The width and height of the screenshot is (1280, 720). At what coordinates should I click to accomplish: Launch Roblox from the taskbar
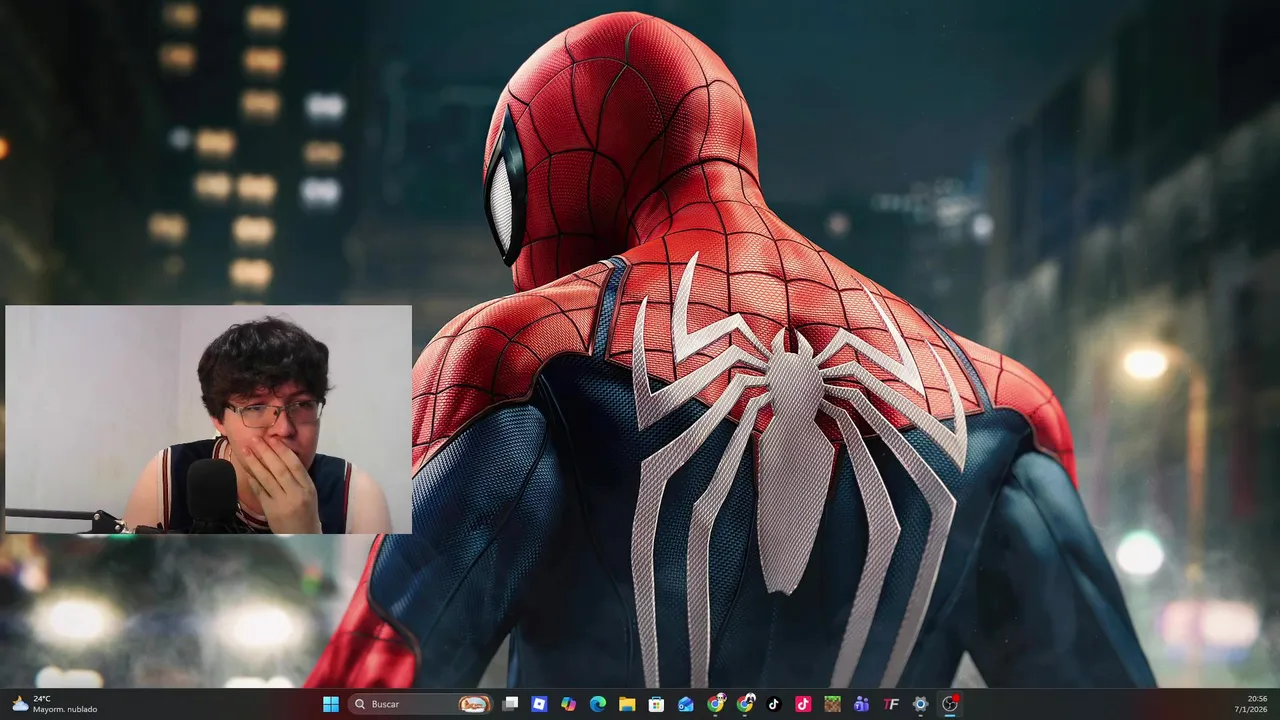539,704
